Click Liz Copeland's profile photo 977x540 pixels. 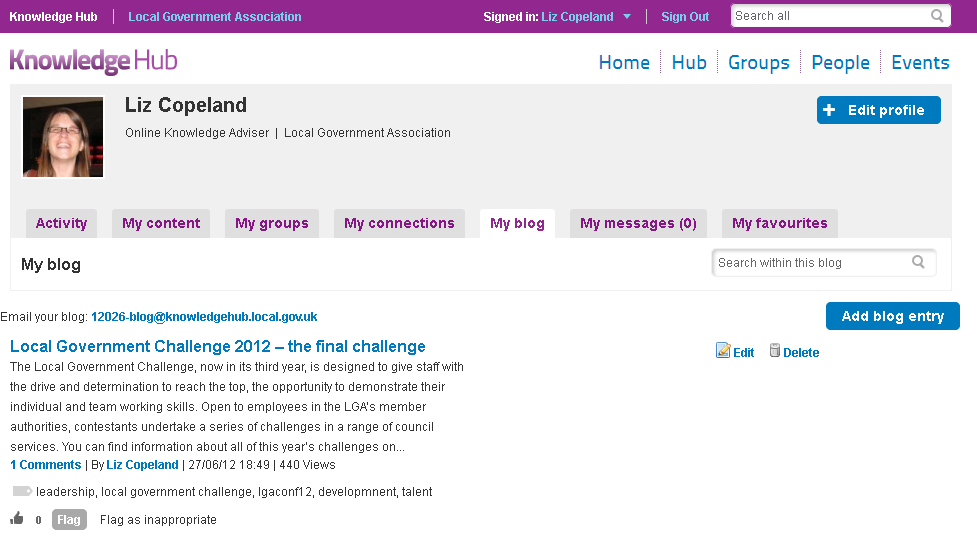[63, 137]
